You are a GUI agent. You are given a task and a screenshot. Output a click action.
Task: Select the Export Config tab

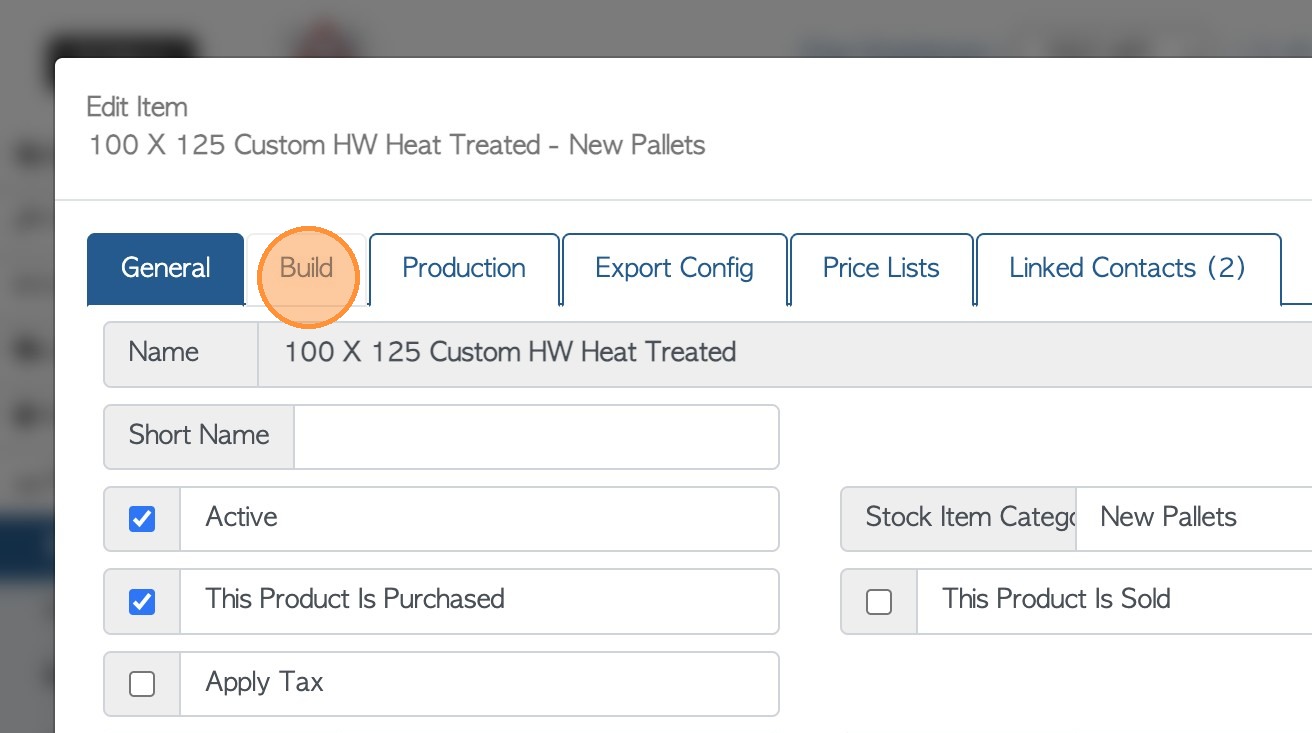pos(674,268)
